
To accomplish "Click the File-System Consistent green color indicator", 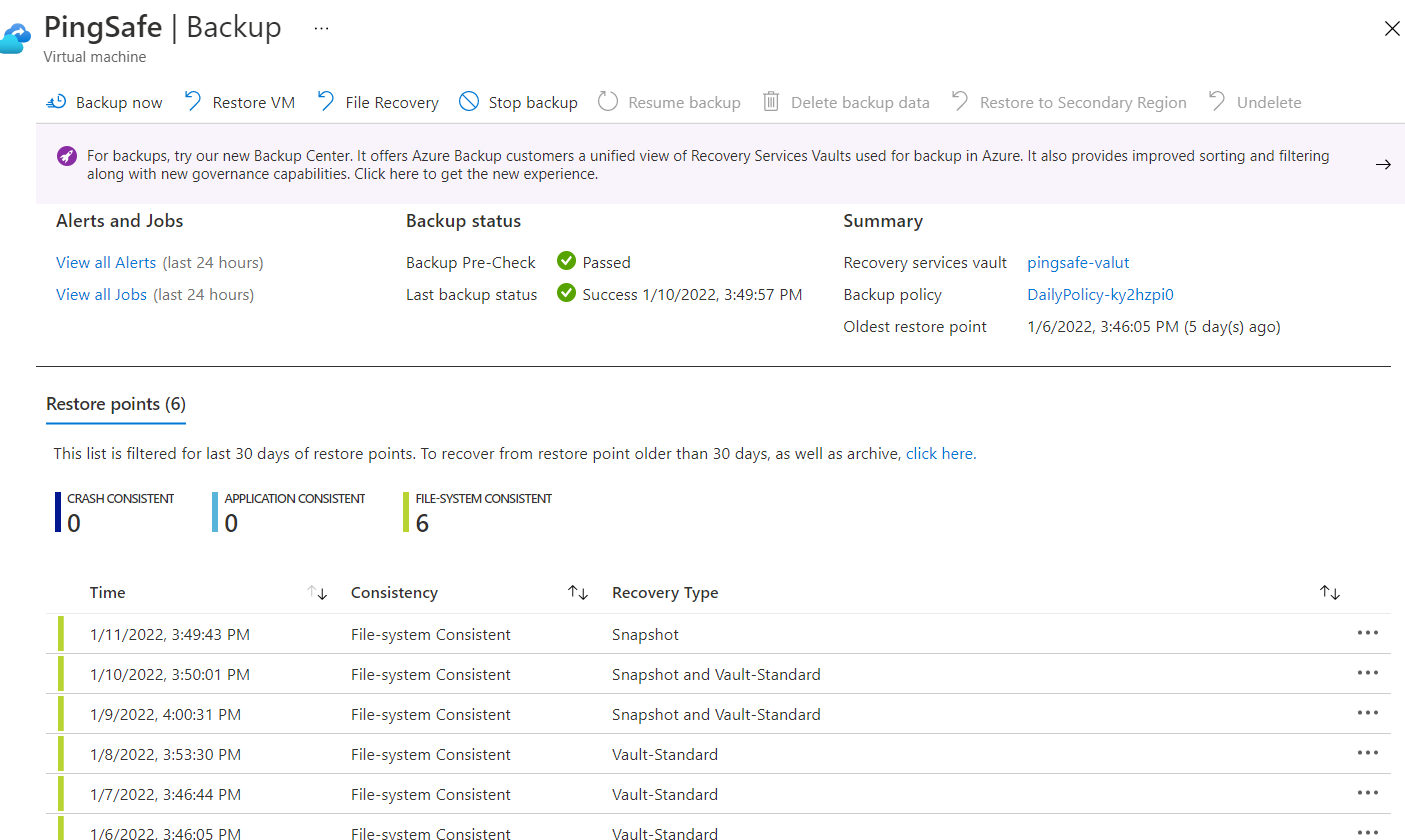I will 405,512.
